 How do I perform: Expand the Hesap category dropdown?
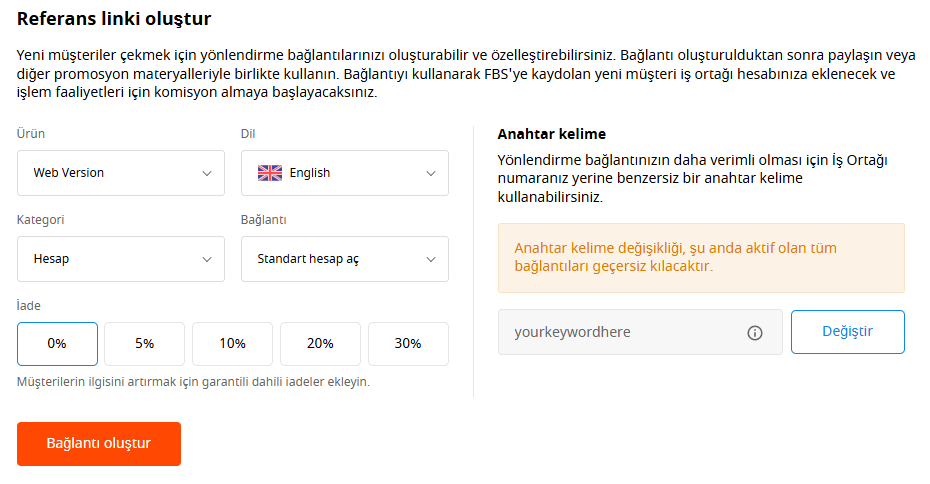121,259
